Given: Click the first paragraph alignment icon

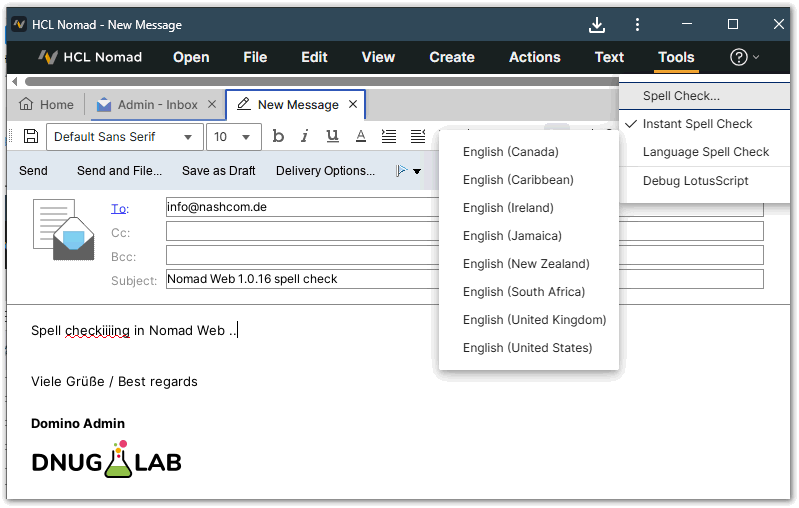Looking at the screenshot, I should (389, 136).
